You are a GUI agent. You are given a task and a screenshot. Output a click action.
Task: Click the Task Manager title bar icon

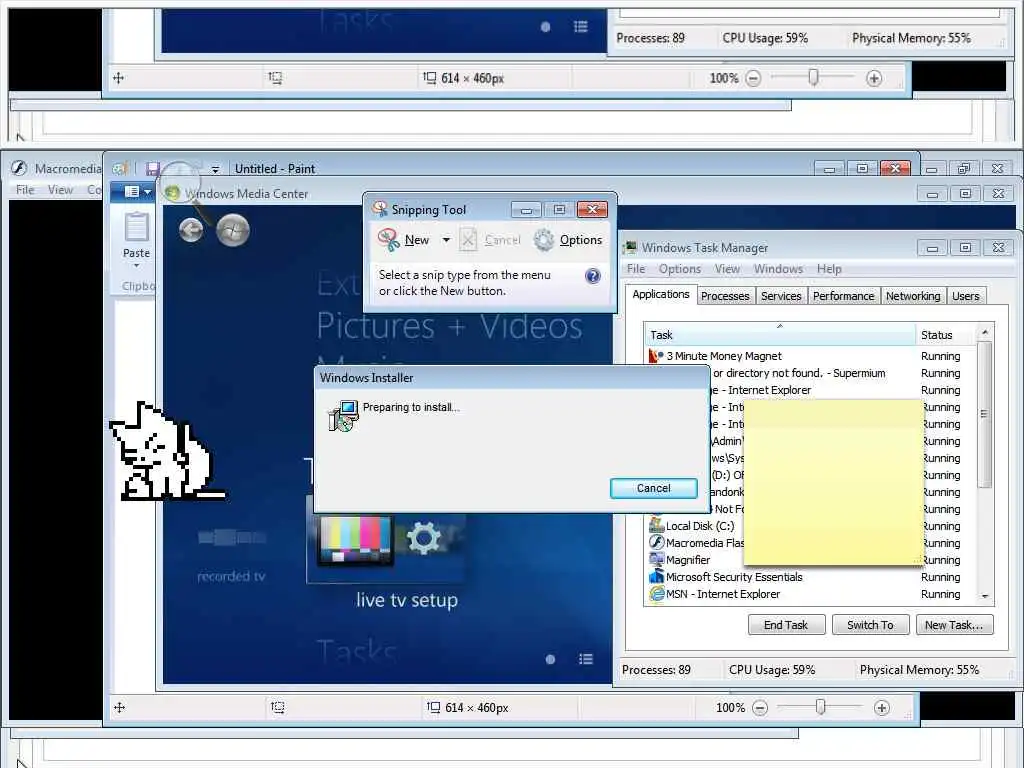[x=630, y=248]
